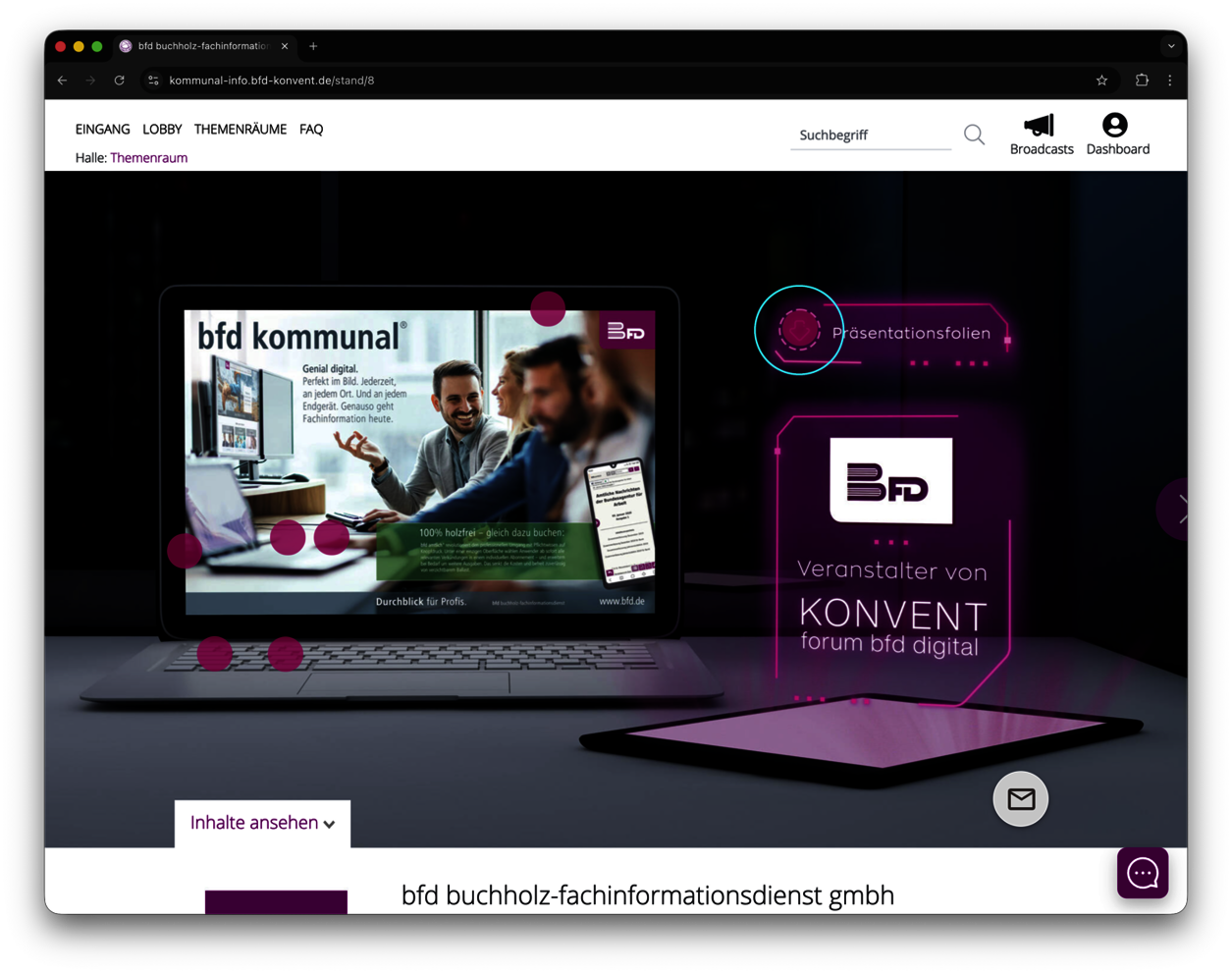Image resolution: width=1232 pixels, height=974 pixels.
Task: Click the mail envelope contact button
Action: (1021, 799)
